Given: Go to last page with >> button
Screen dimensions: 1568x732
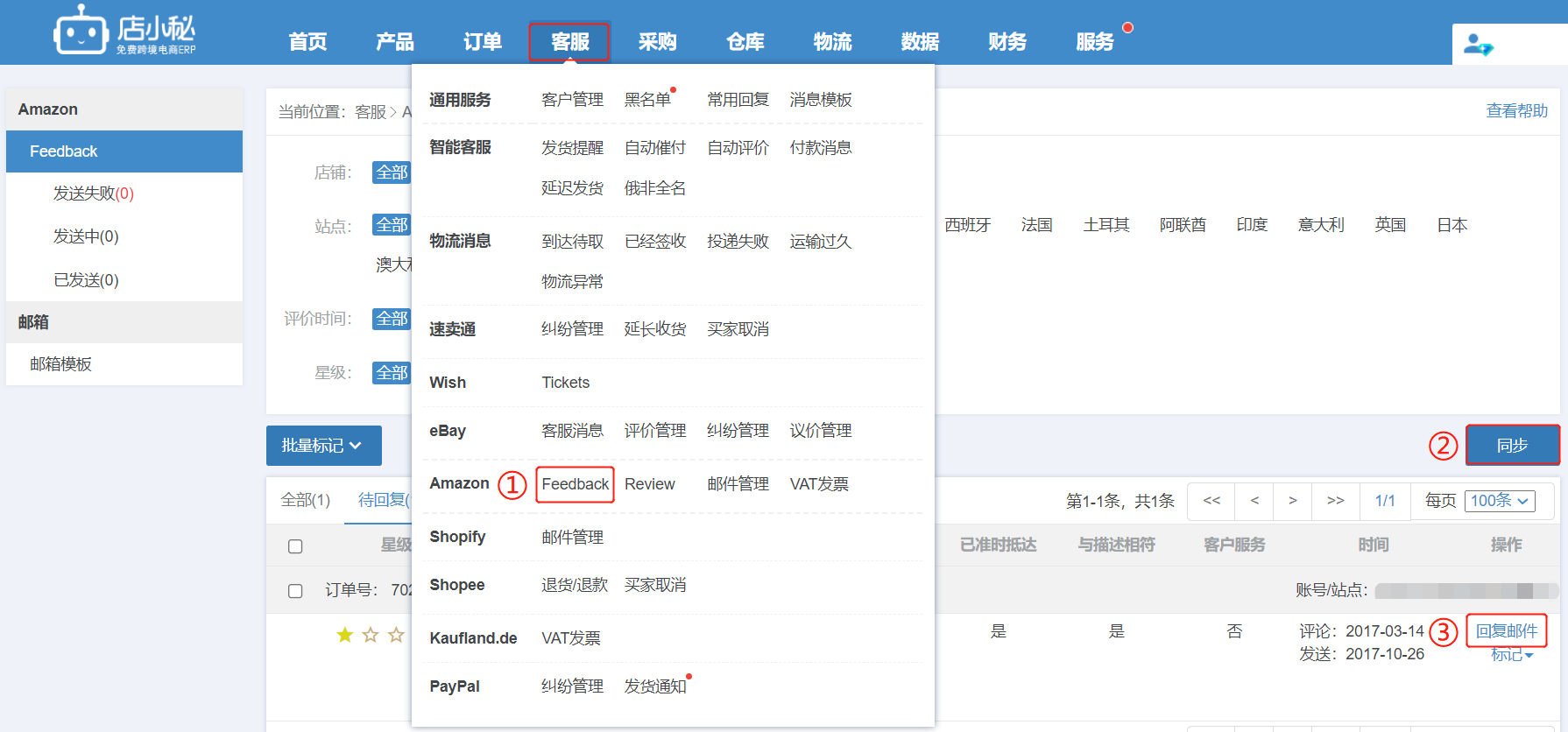Looking at the screenshot, I should [x=1335, y=501].
